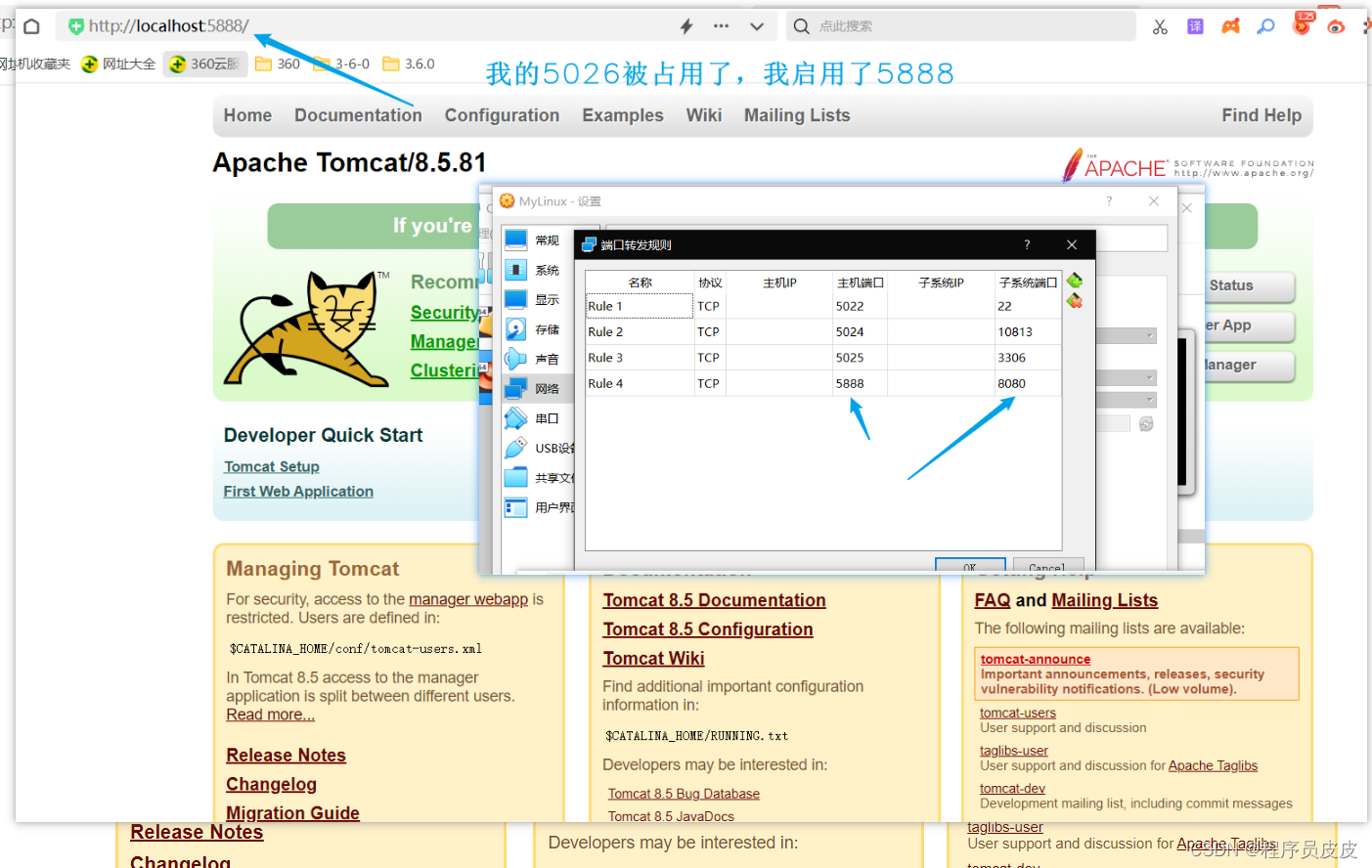Viewport: 1372px width, 868px height.
Task: Click the search magnifier icon in search box
Action: coord(802,26)
